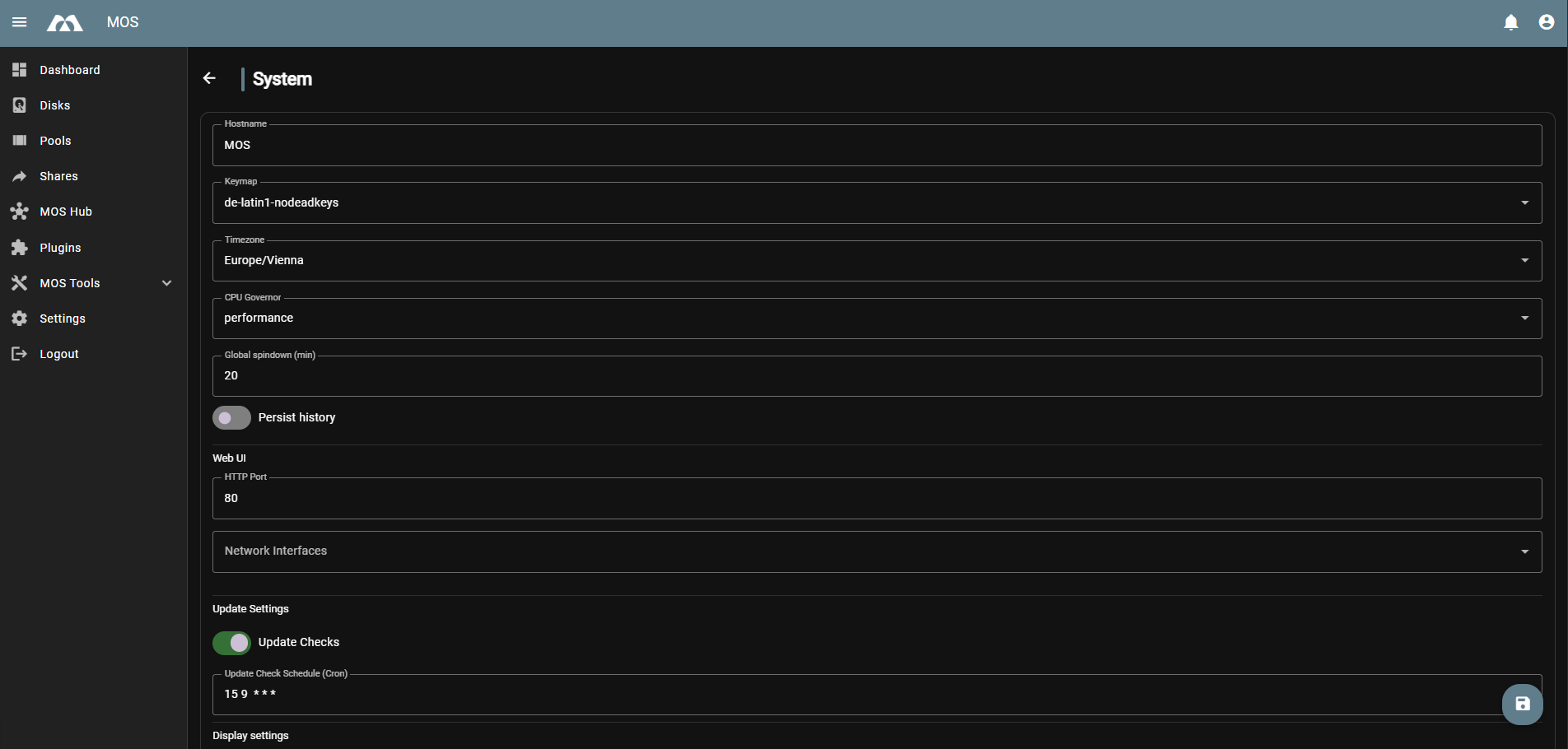1568x749 pixels.
Task: Open the notifications bell
Action: coord(1511,22)
